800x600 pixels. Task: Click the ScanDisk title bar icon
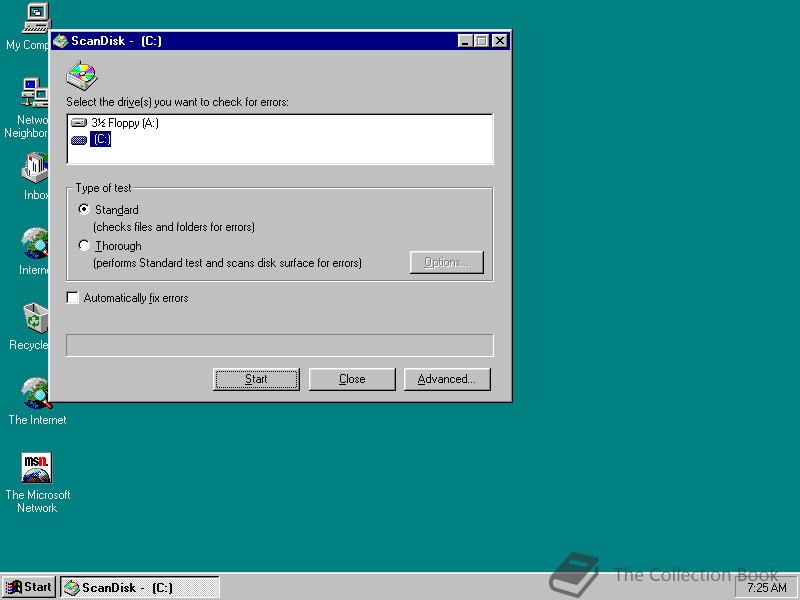click(x=60, y=41)
